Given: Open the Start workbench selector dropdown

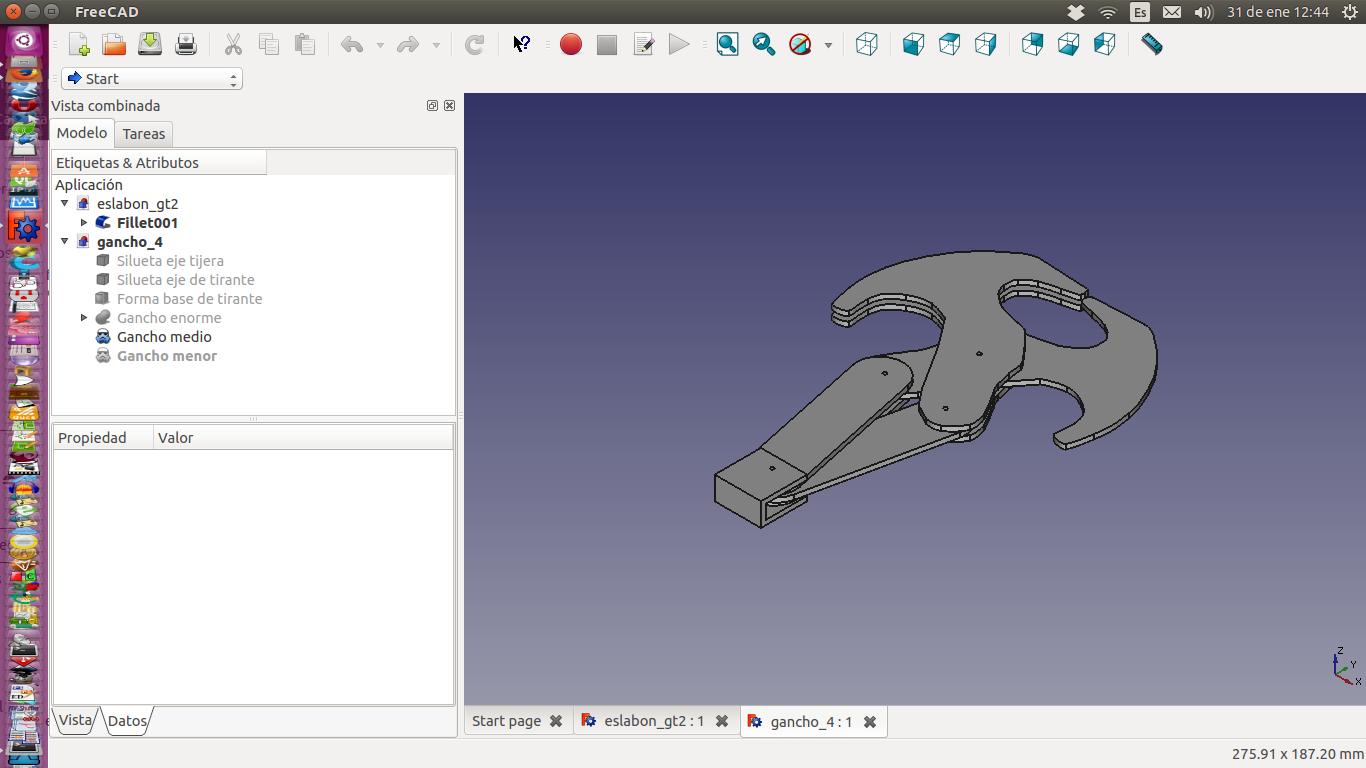Looking at the screenshot, I should pos(152,79).
